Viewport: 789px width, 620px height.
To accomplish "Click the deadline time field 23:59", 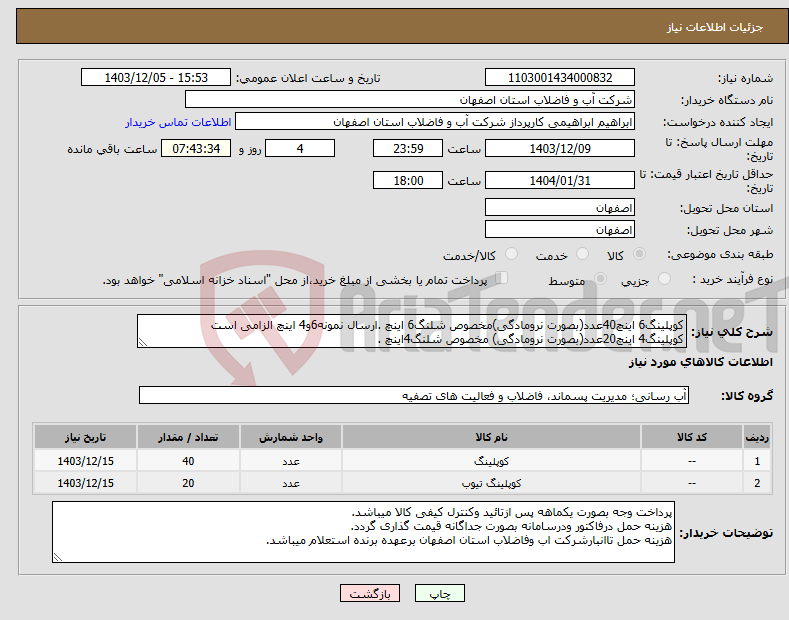I will pyautogui.click(x=408, y=148).
